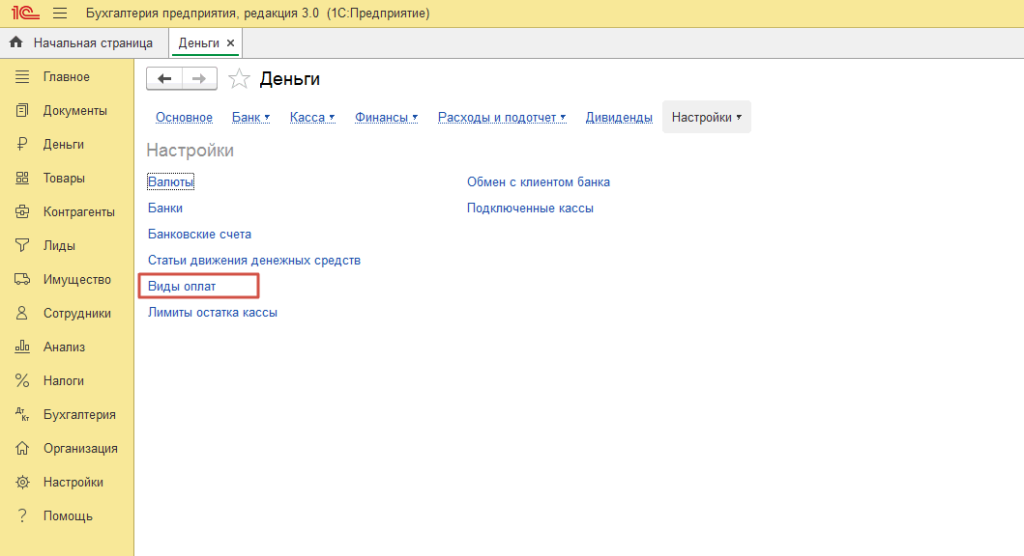Click the Лиды funnel icon

click(x=22, y=246)
